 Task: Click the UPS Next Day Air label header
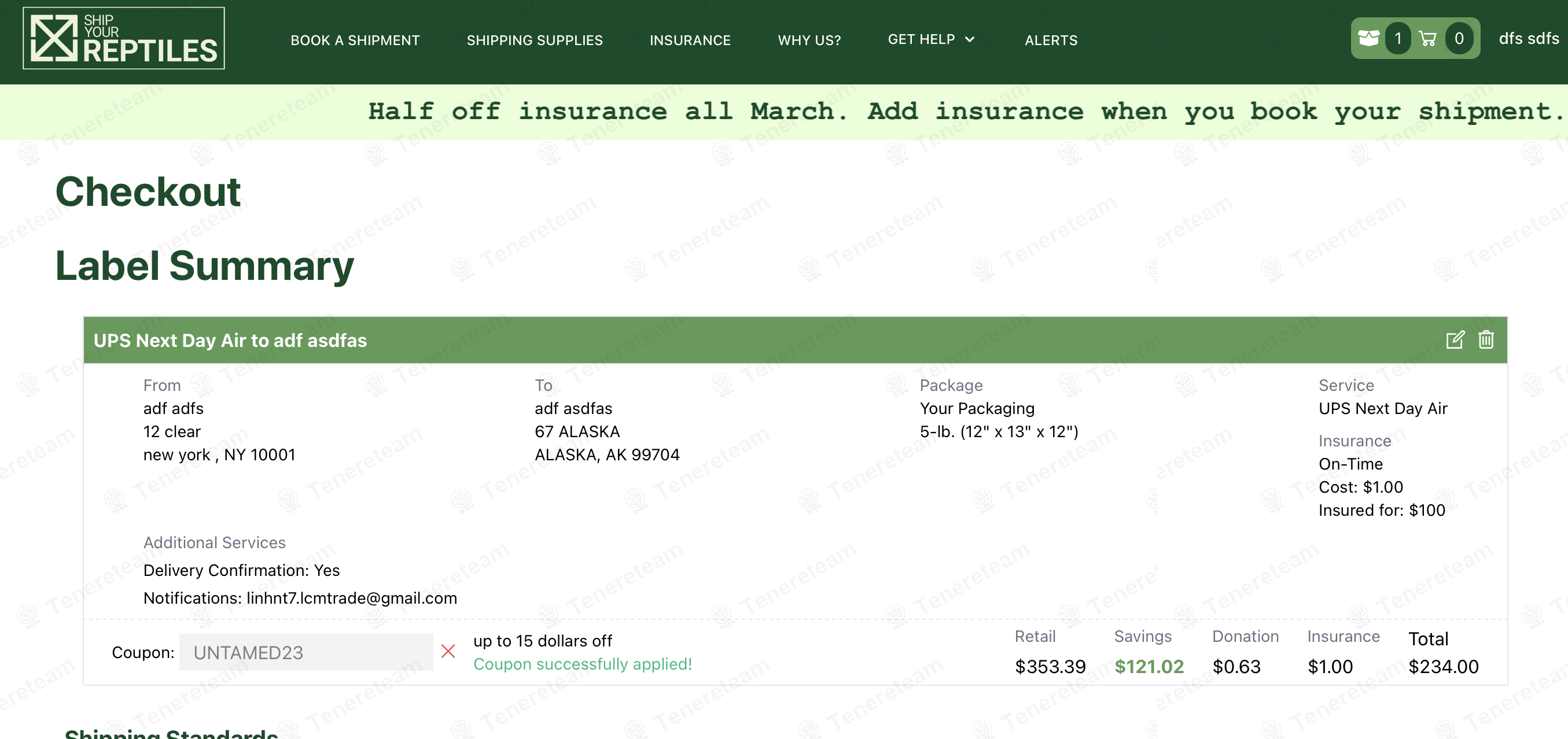[230, 340]
